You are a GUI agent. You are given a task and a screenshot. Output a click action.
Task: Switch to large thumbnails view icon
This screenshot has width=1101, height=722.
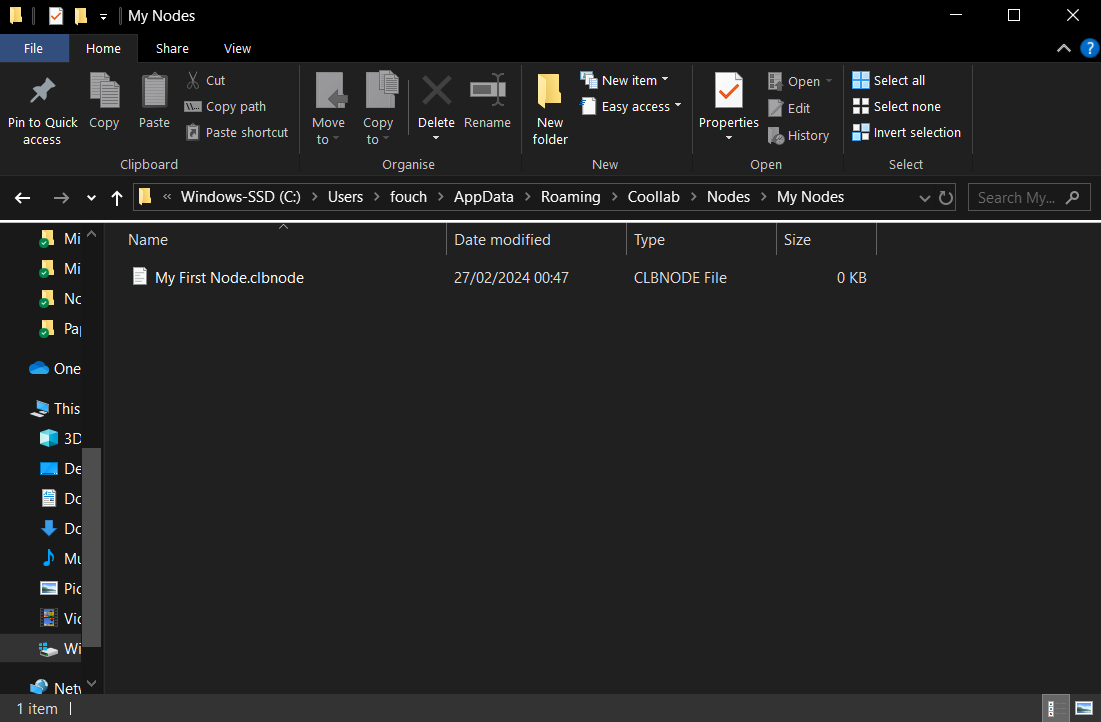point(1084,709)
